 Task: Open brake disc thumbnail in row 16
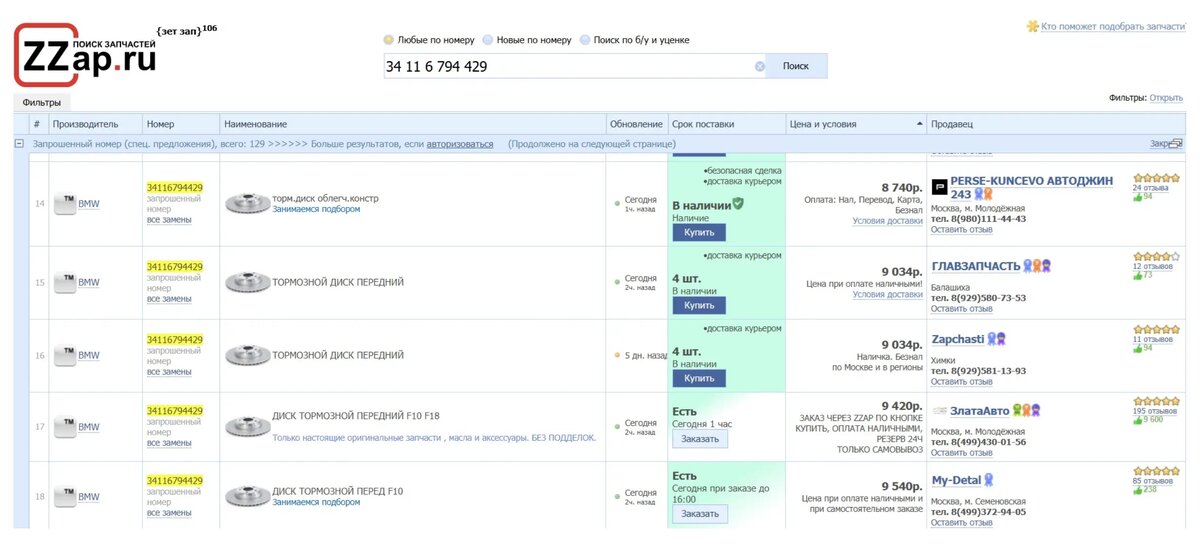click(247, 355)
